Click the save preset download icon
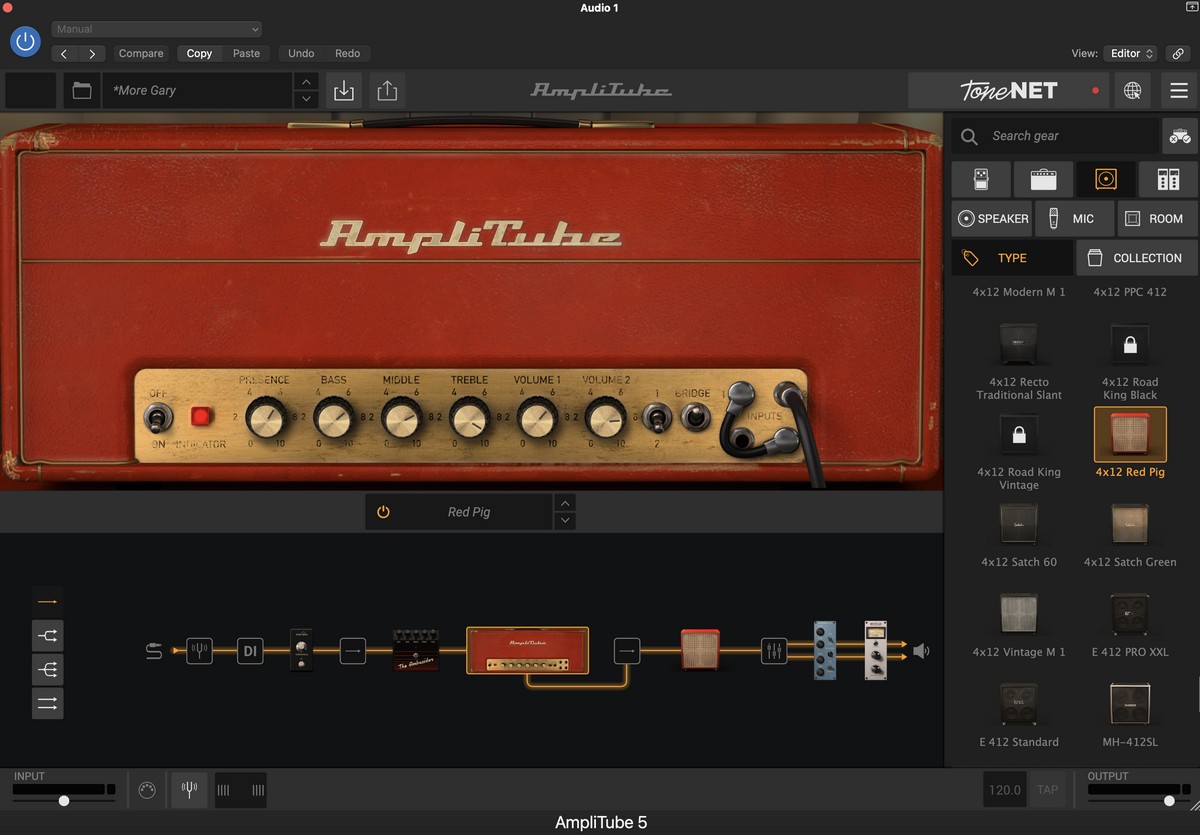Screen dimensions: 1200x835 344,91
